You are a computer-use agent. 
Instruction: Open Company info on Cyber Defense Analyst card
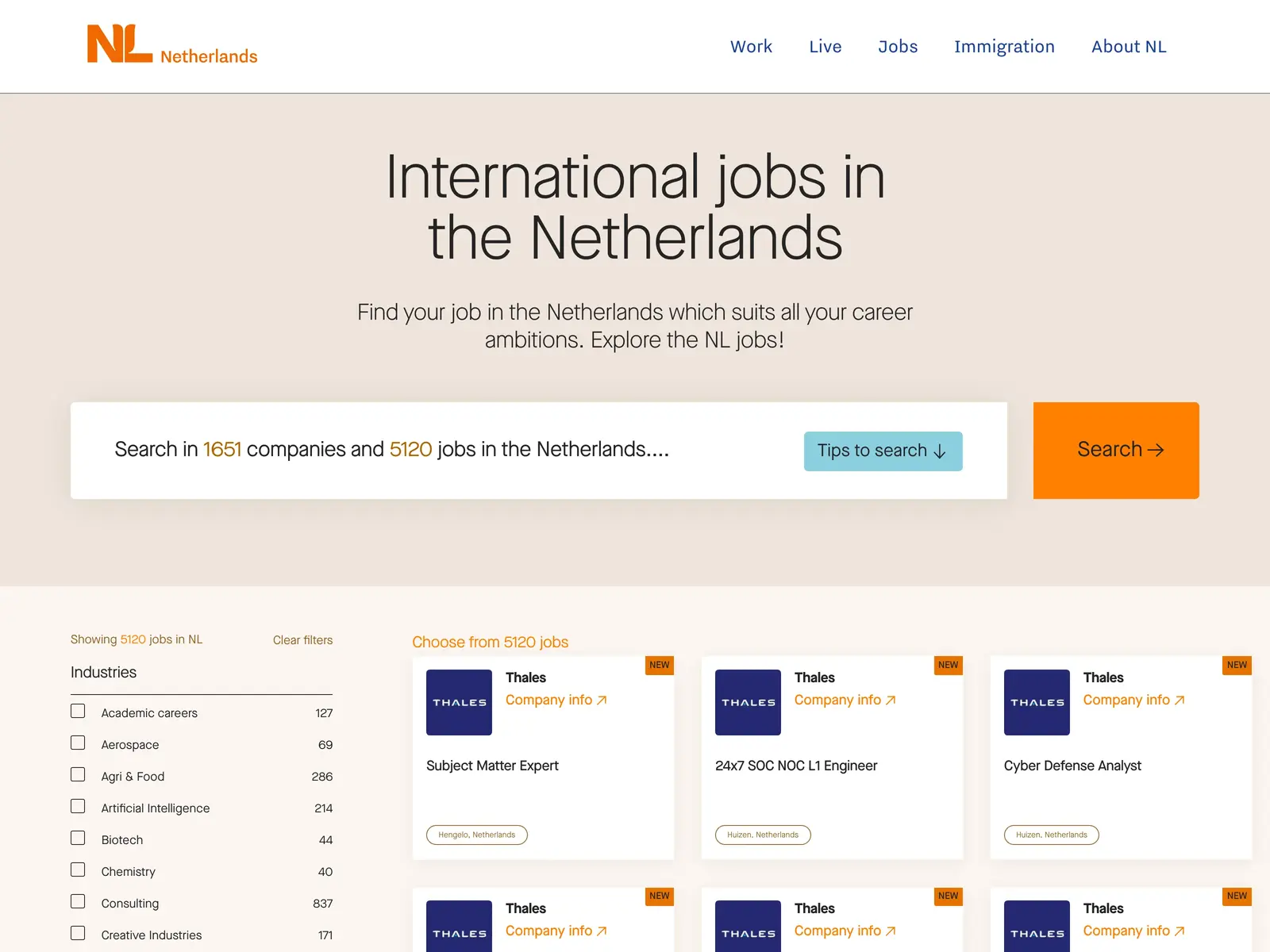[x=1134, y=700]
